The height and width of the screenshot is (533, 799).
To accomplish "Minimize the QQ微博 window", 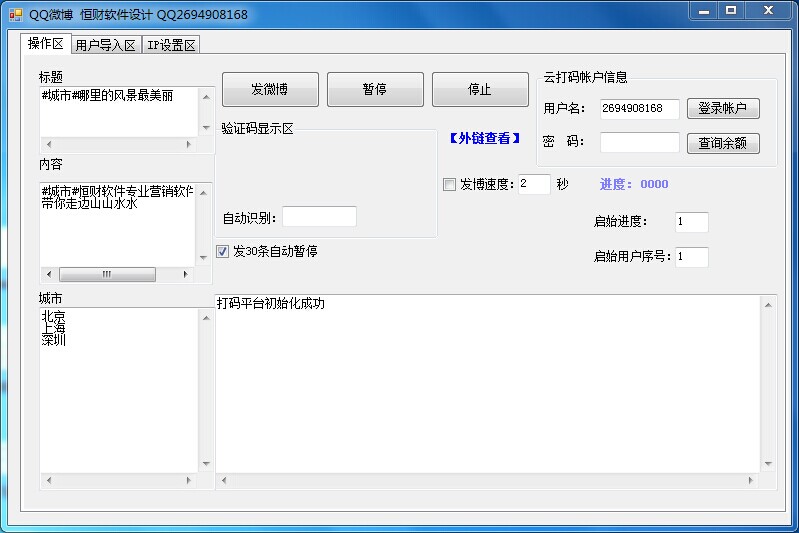I will [x=704, y=11].
